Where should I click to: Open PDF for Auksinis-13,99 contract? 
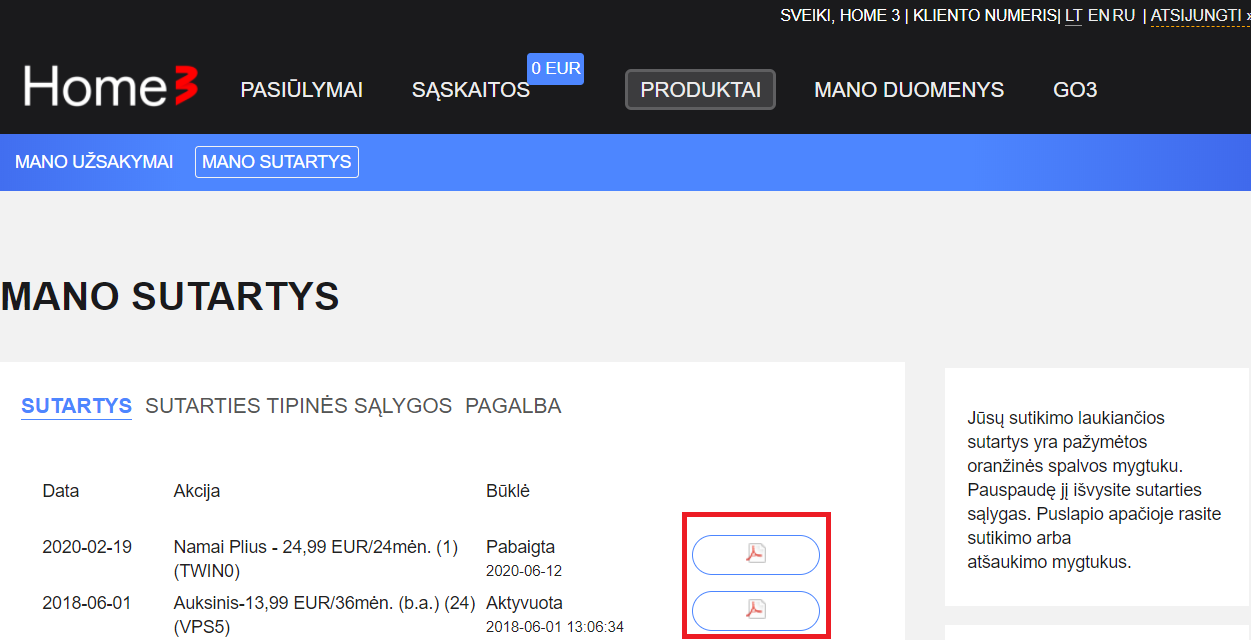coord(755,611)
